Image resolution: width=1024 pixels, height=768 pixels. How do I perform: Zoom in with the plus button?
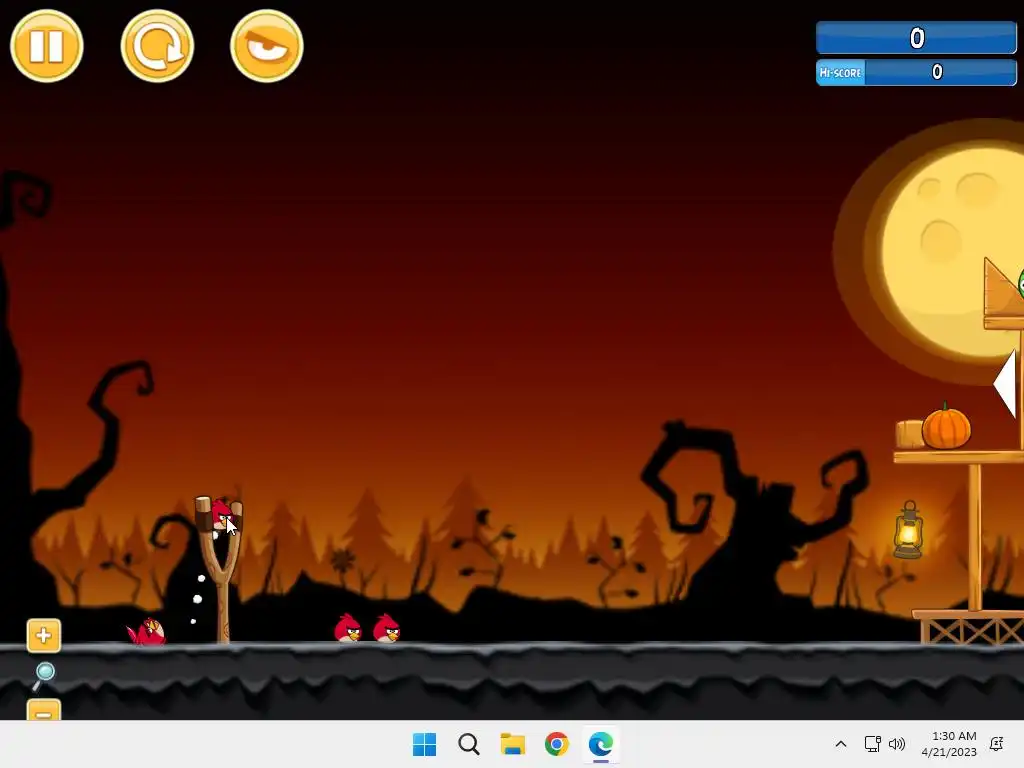[44, 635]
